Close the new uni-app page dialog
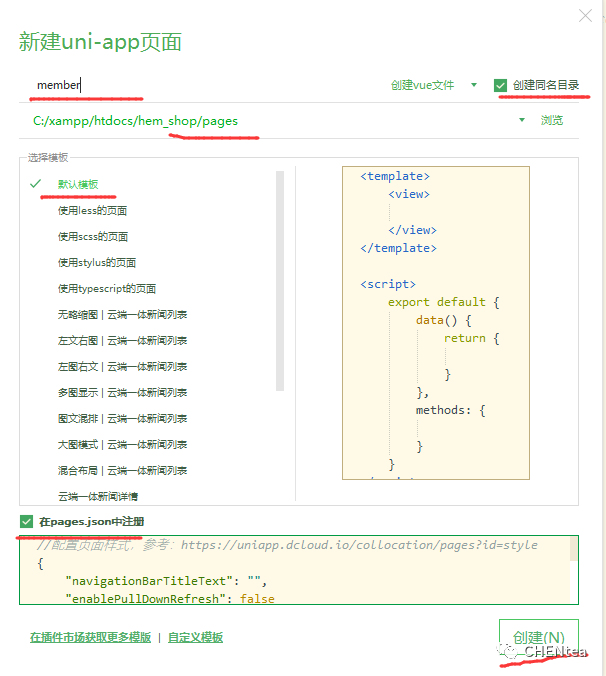The image size is (606, 676). (585, 16)
